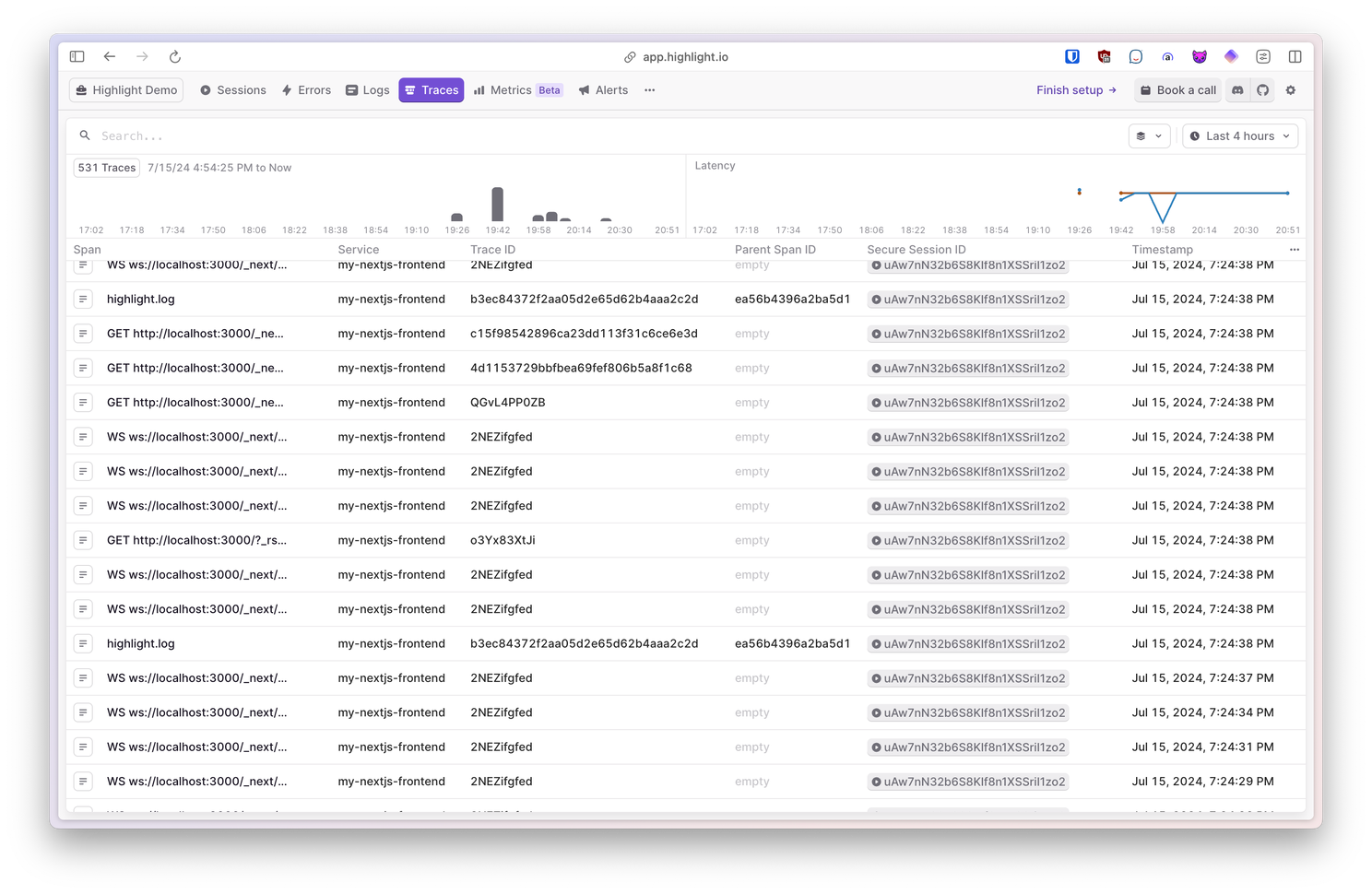Click the Book a call button

click(1178, 90)
